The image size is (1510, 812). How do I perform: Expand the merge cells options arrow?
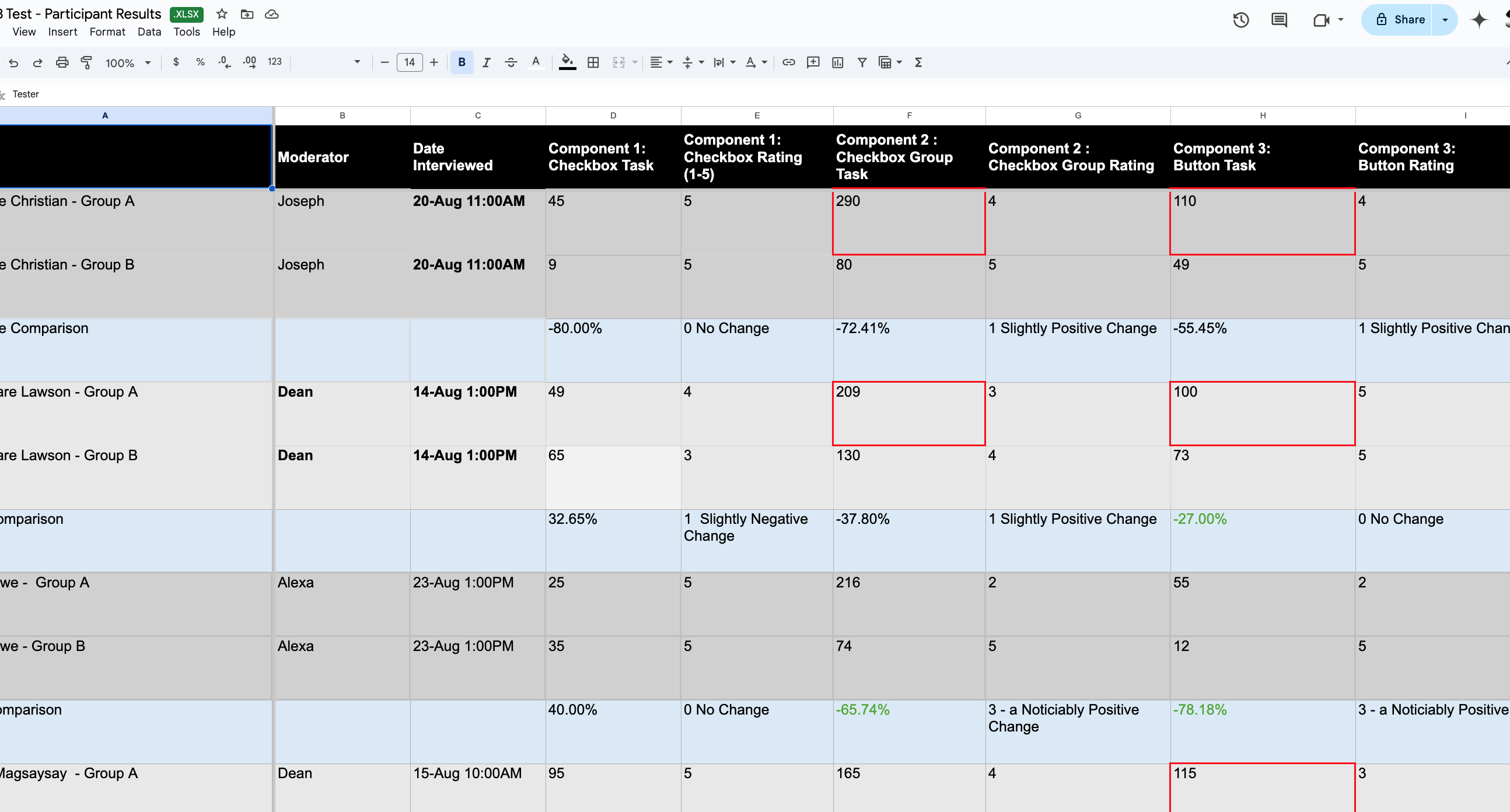coord(635,62)
